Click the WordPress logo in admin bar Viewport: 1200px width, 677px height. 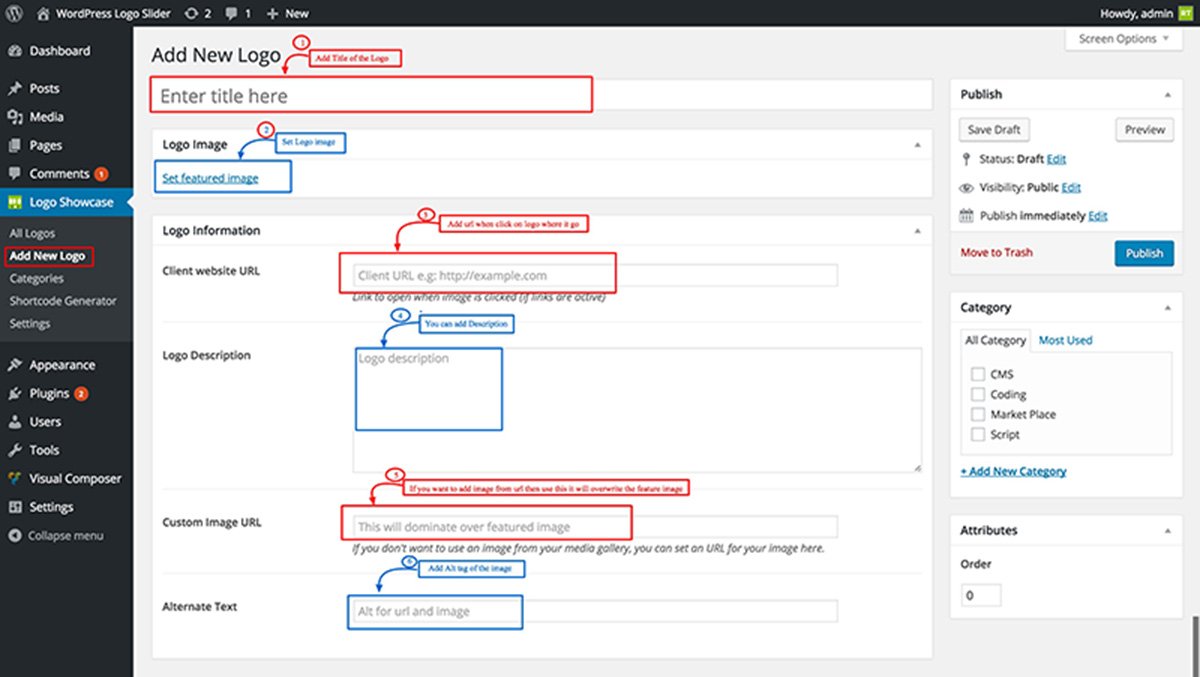pyautogui.click(x=13, y=13)
